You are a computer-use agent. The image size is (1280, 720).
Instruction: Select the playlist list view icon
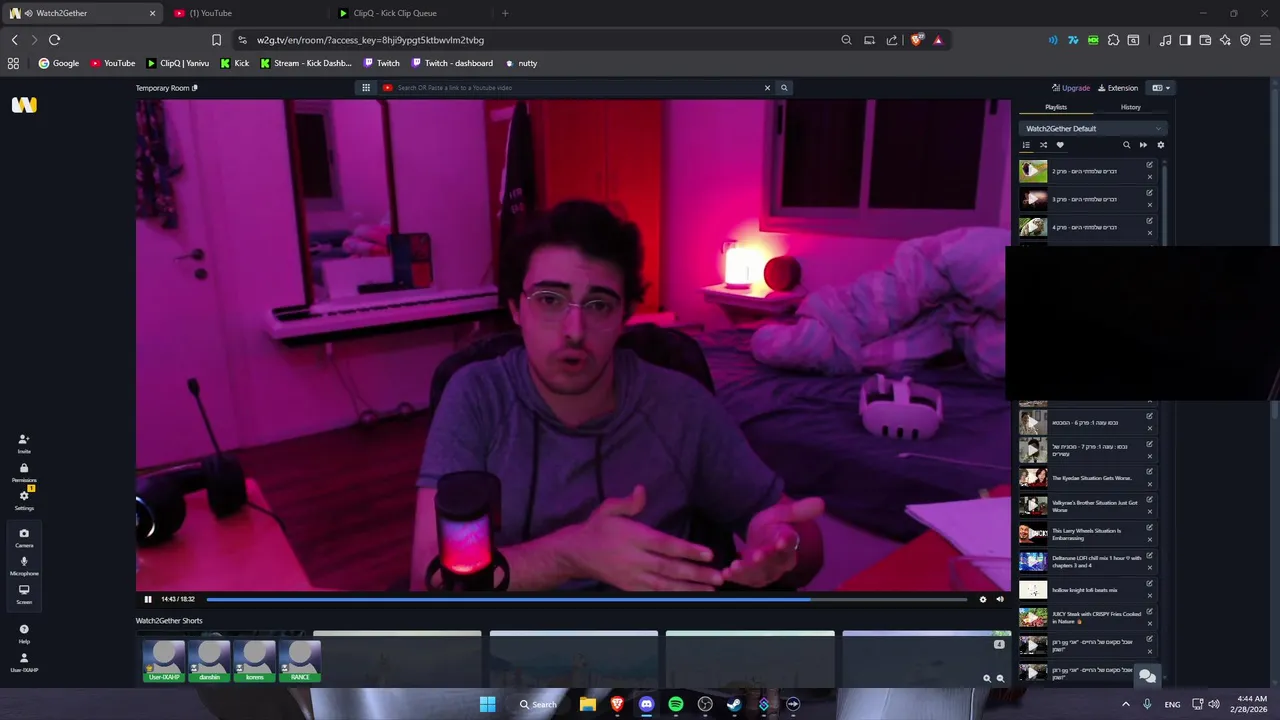pos(1026,145)
